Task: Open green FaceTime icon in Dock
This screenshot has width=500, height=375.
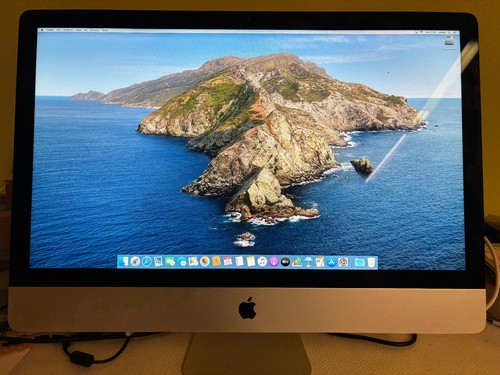Action: (170, 262)
